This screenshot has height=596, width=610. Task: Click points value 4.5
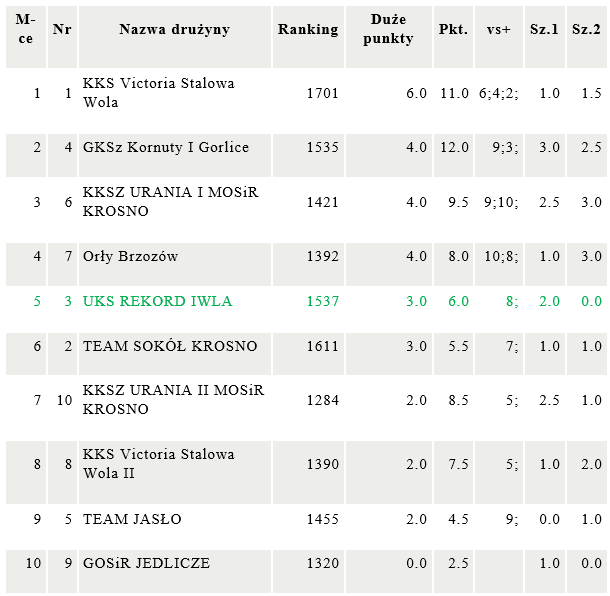tap(458, 519)
